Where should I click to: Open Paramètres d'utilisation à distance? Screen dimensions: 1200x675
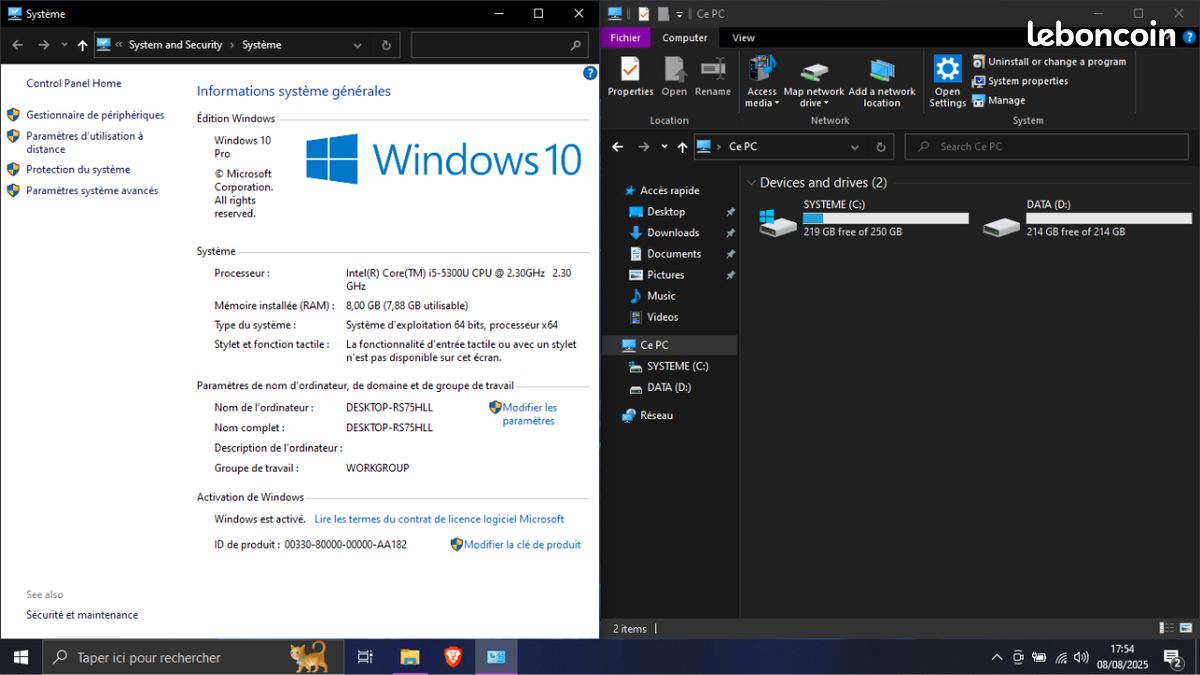click(84, 142)
